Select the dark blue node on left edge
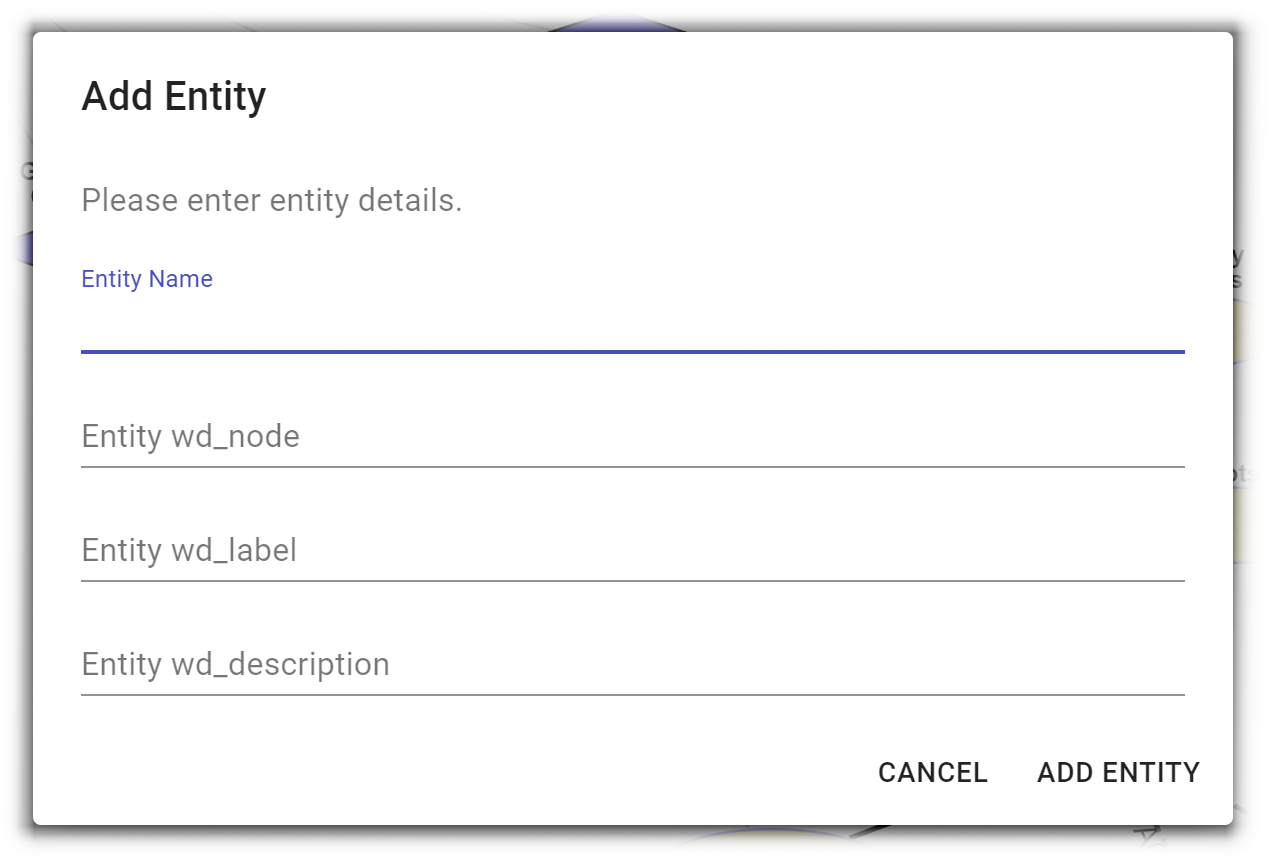Image resolution: width=1271 pixels, height=862 pixels. (x=18, y=247)
